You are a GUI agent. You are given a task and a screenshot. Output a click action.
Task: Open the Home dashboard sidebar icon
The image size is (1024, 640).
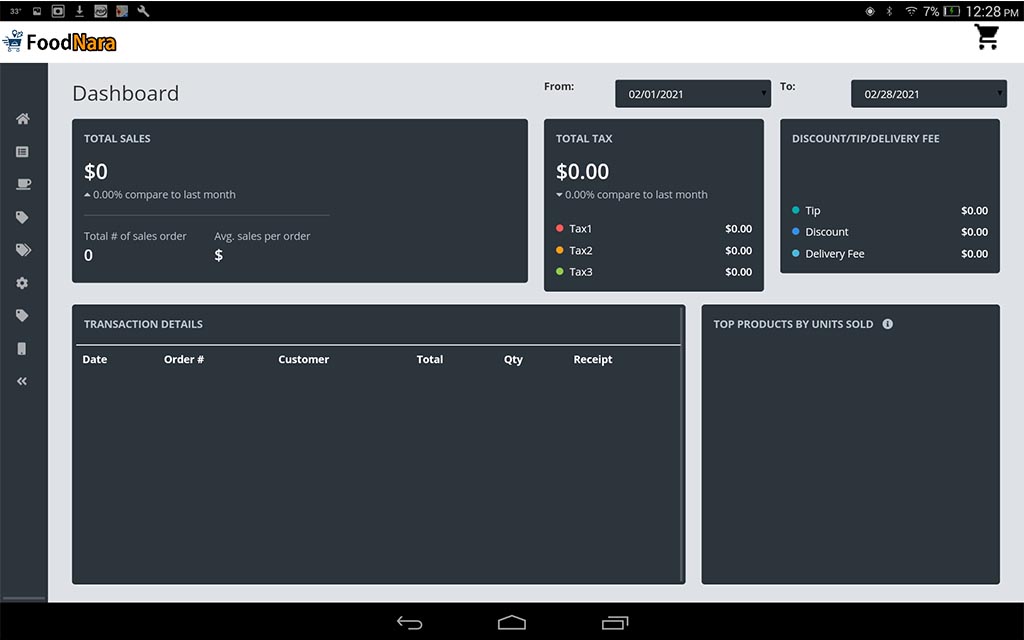coord(22,119)
